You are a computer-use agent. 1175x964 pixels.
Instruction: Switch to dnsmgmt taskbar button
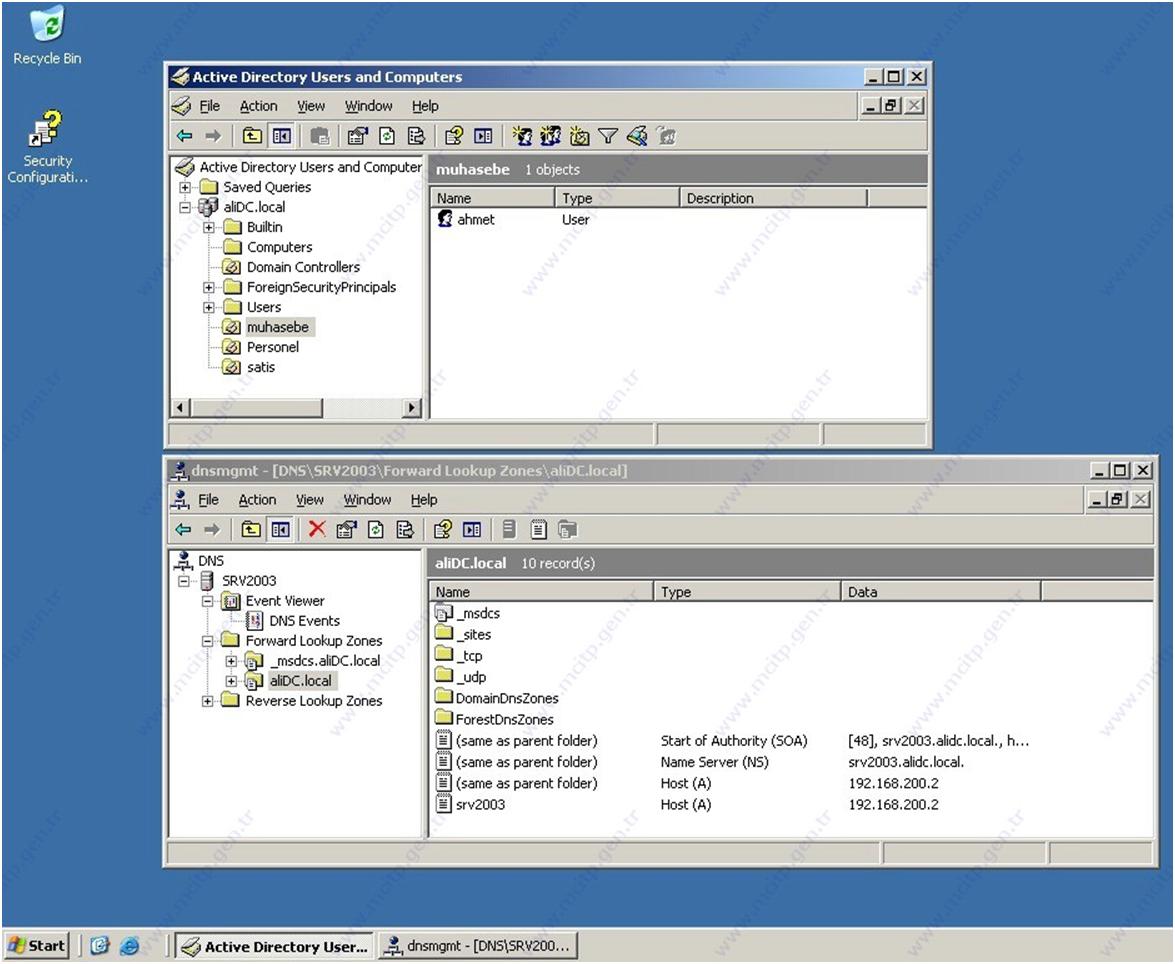click(x=478, y=946)
